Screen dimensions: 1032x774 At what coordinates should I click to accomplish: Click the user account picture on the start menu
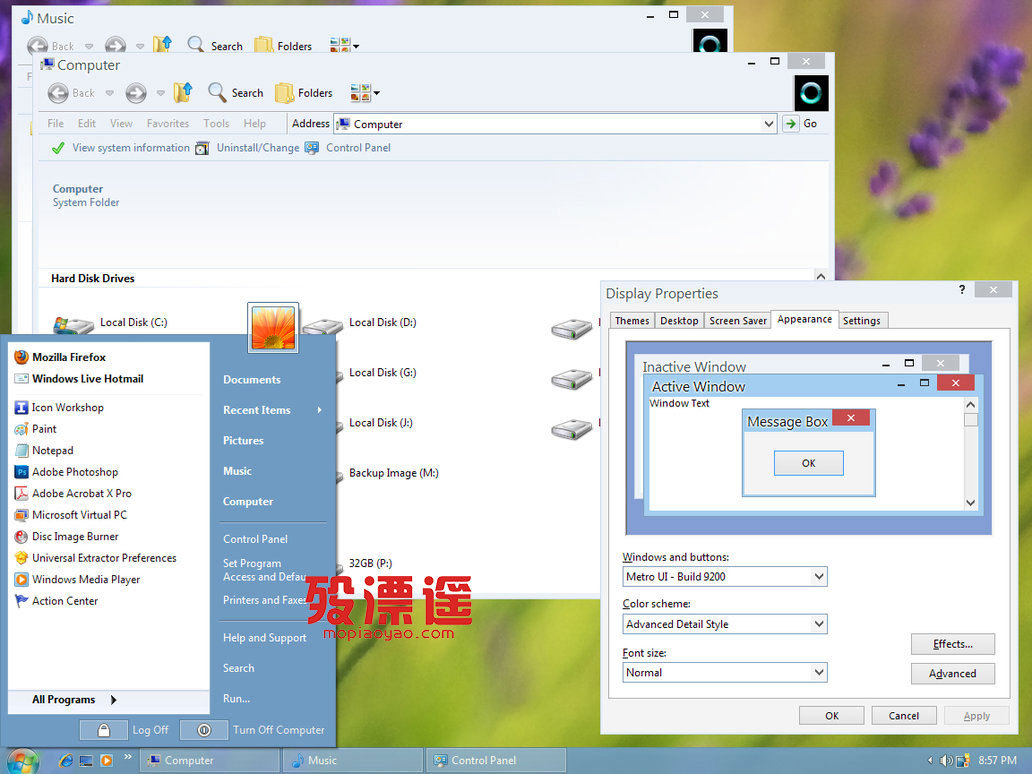273,327
